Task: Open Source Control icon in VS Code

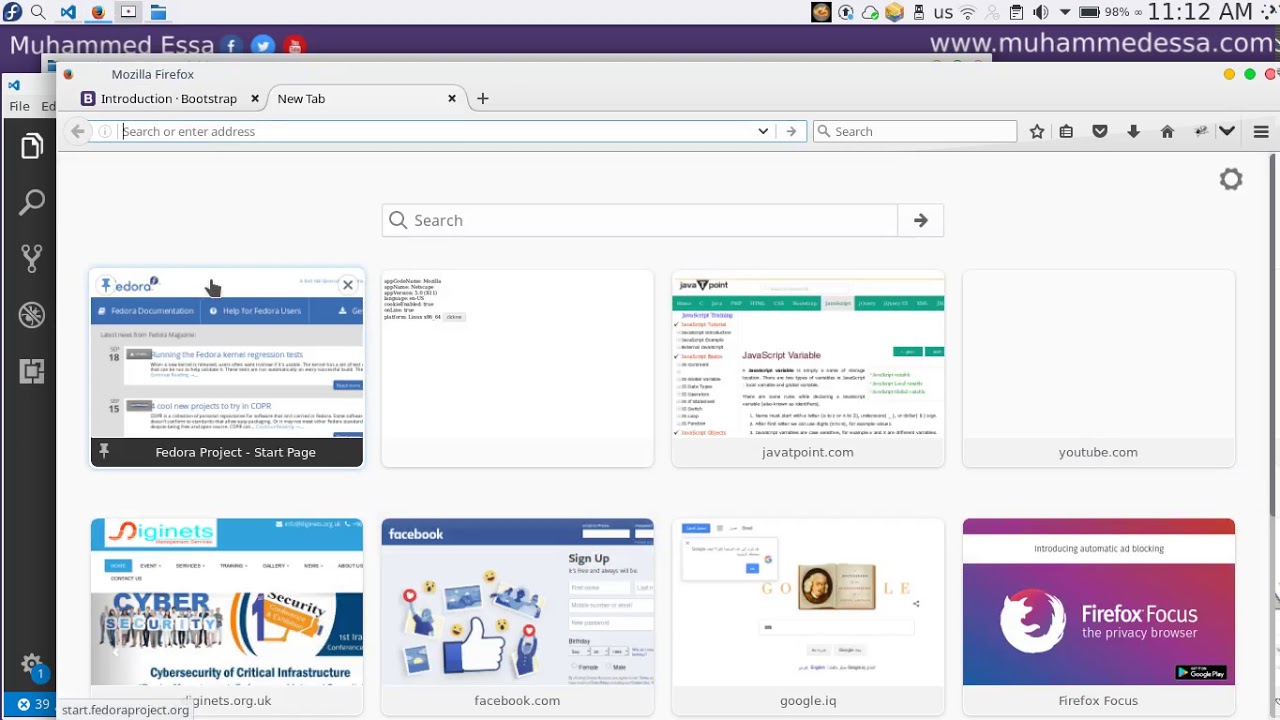Action: point(31,259)
